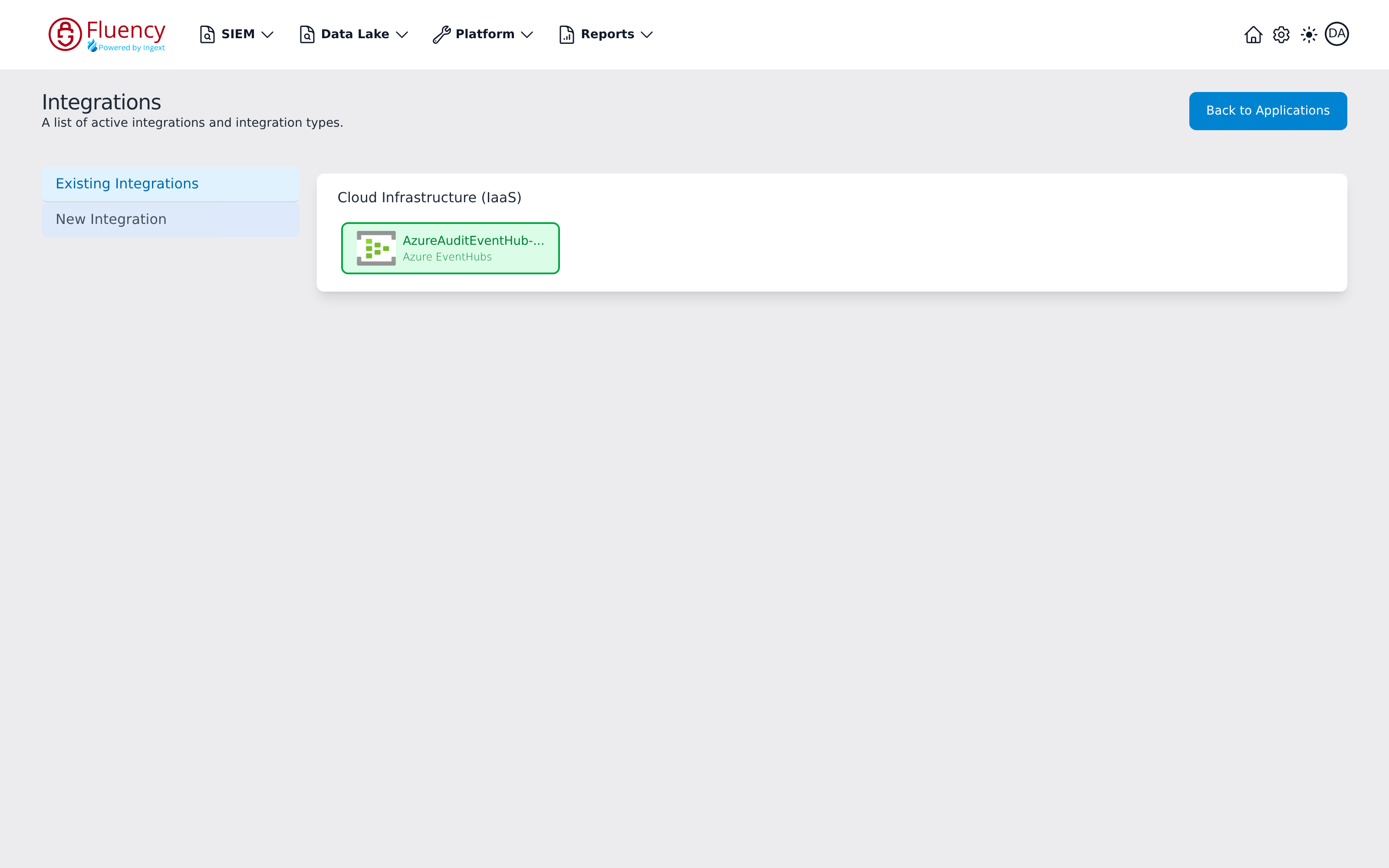Image resolution: width=1389 pixels, height=868 pixels.
Task: Expand the SIEM dropdown chevron
Action: point(267,34)
